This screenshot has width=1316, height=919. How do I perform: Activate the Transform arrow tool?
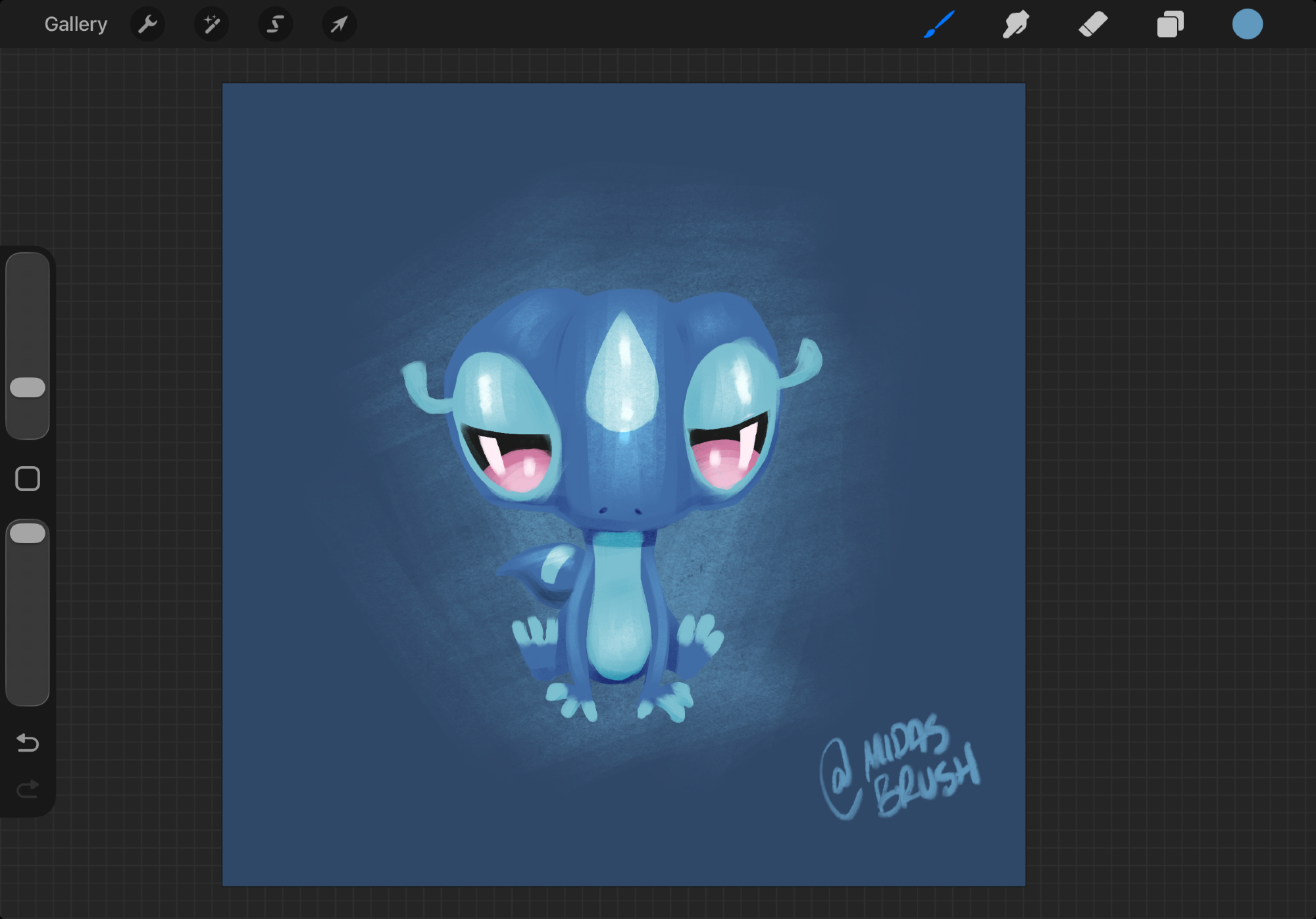coord(339,25)
